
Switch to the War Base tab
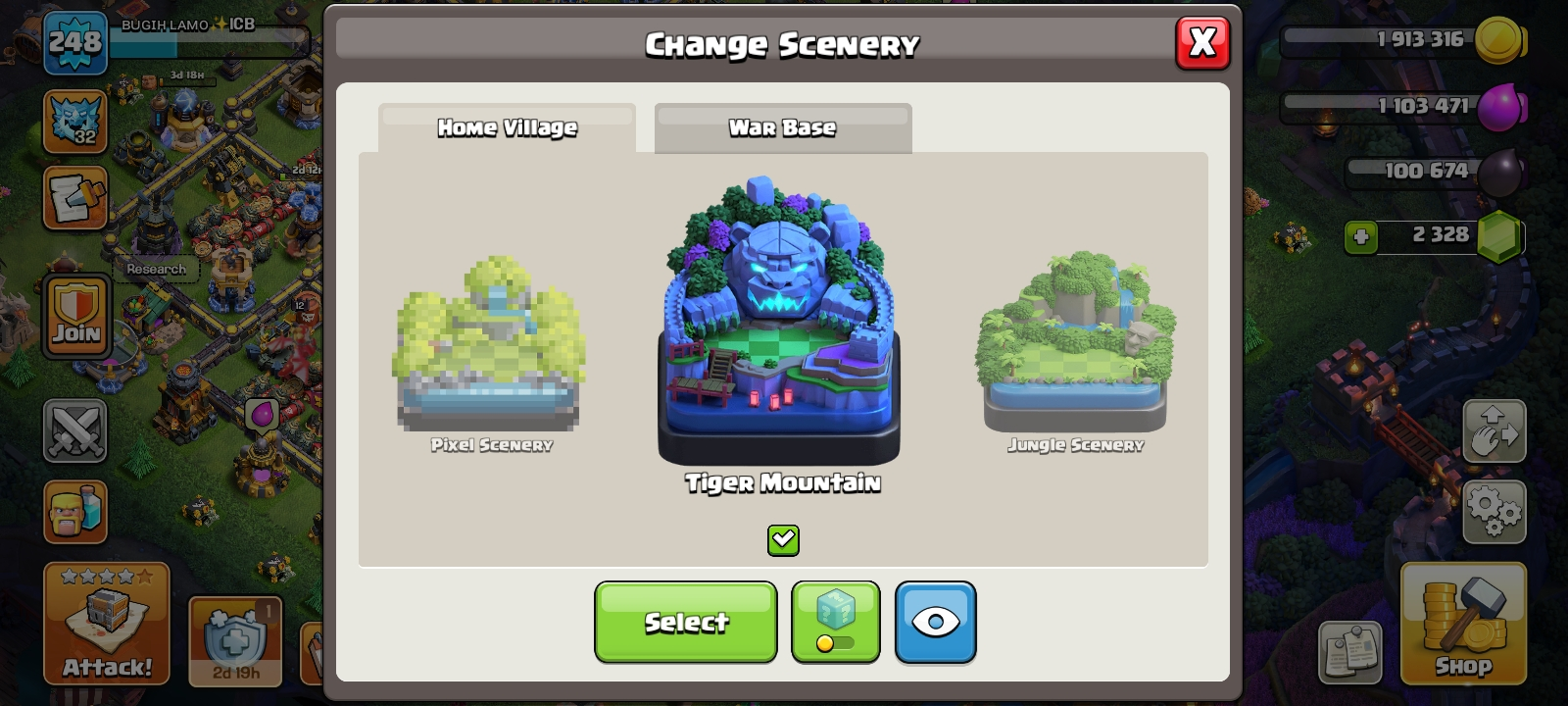[x=783, y=127]
